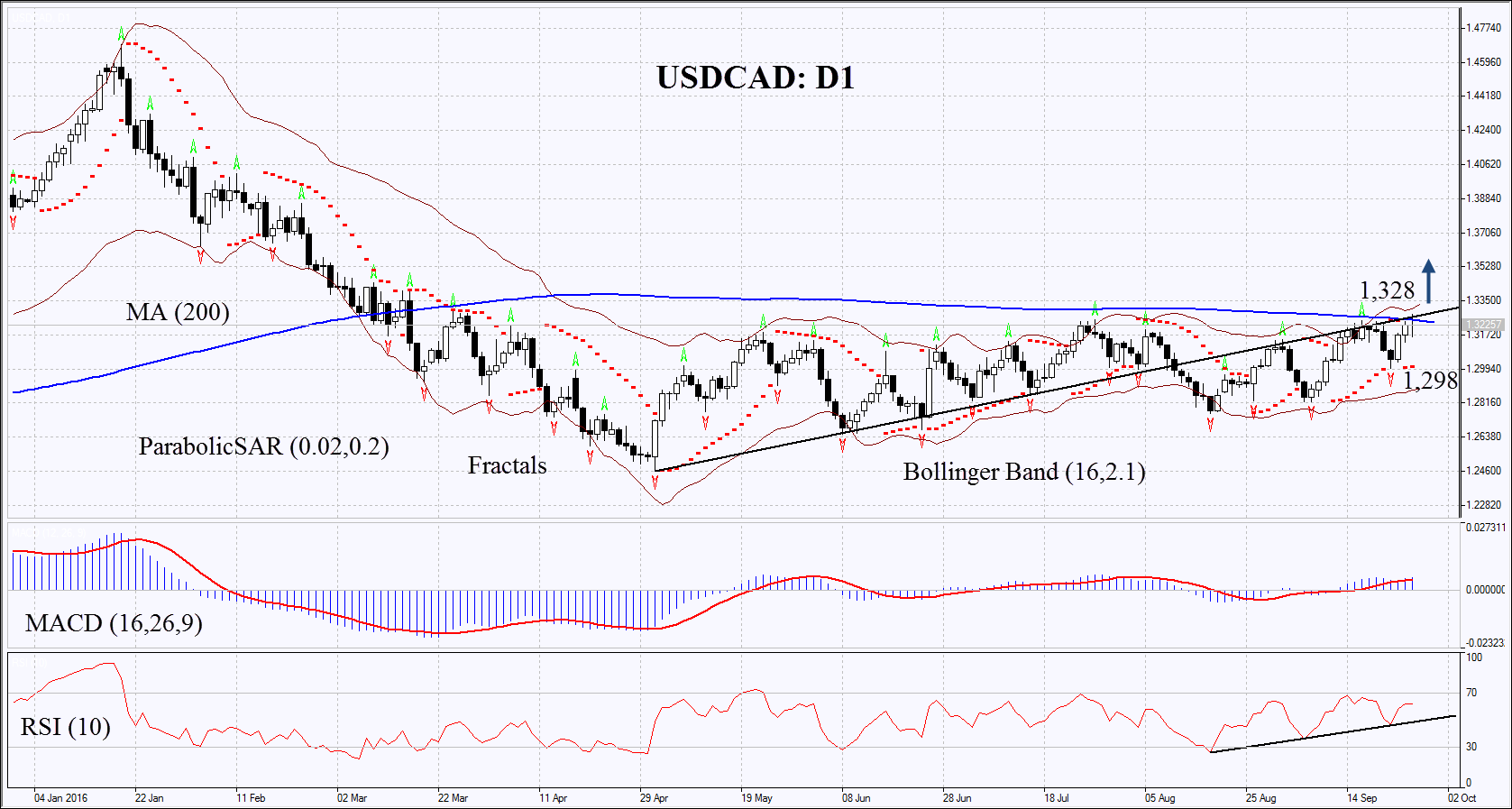This screenshot has width=1512, height=809.
Task: Click the 08 Jun date label
Action: tap(857, 798)
